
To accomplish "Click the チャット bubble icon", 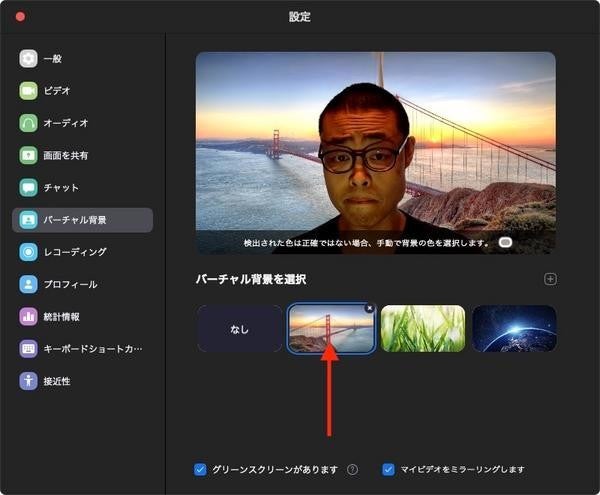I will 28,187.
